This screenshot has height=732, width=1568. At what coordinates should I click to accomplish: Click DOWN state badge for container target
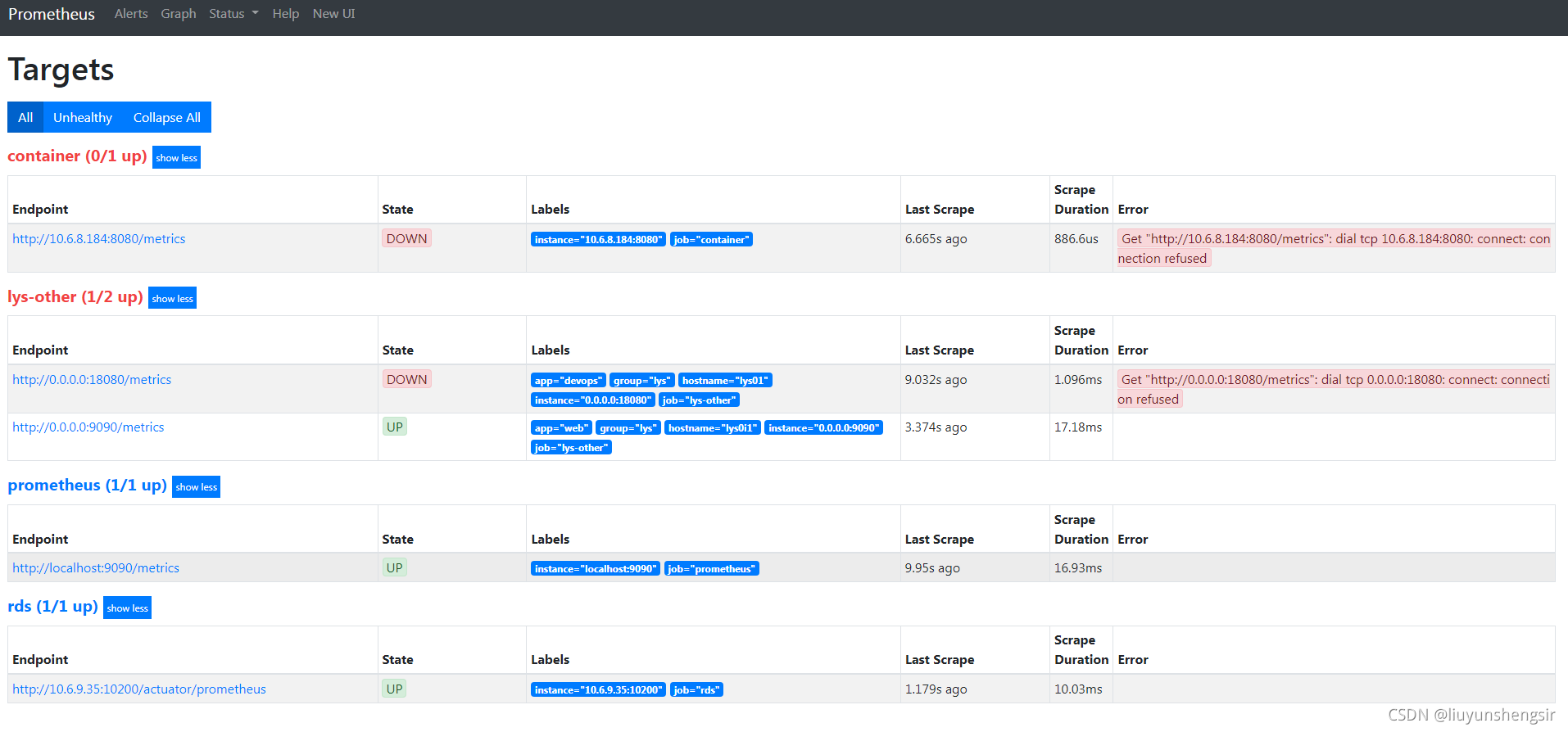tap(406, 238)
